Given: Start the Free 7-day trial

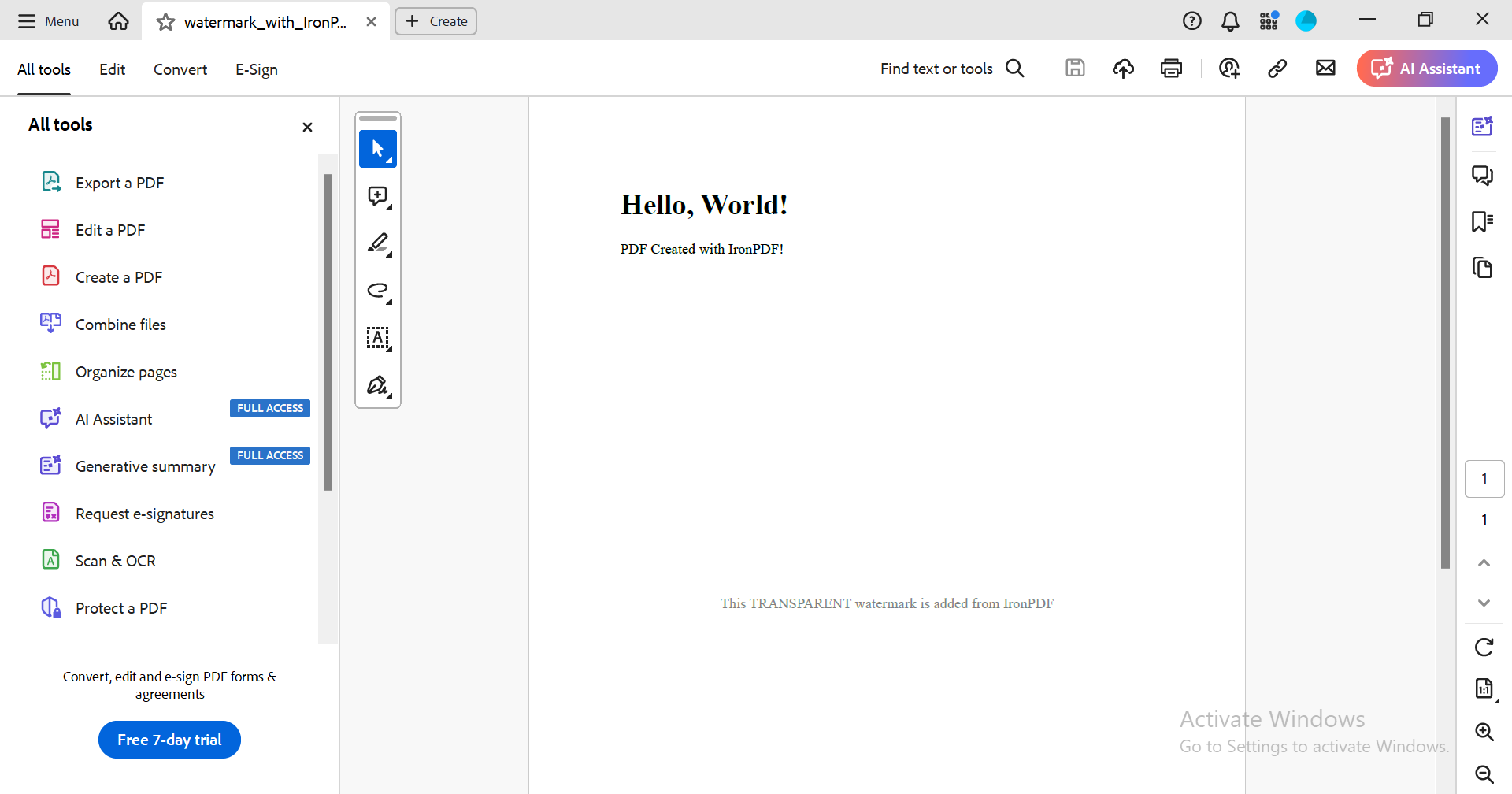Looking at the screenshot, I should (x=169, y=740).
